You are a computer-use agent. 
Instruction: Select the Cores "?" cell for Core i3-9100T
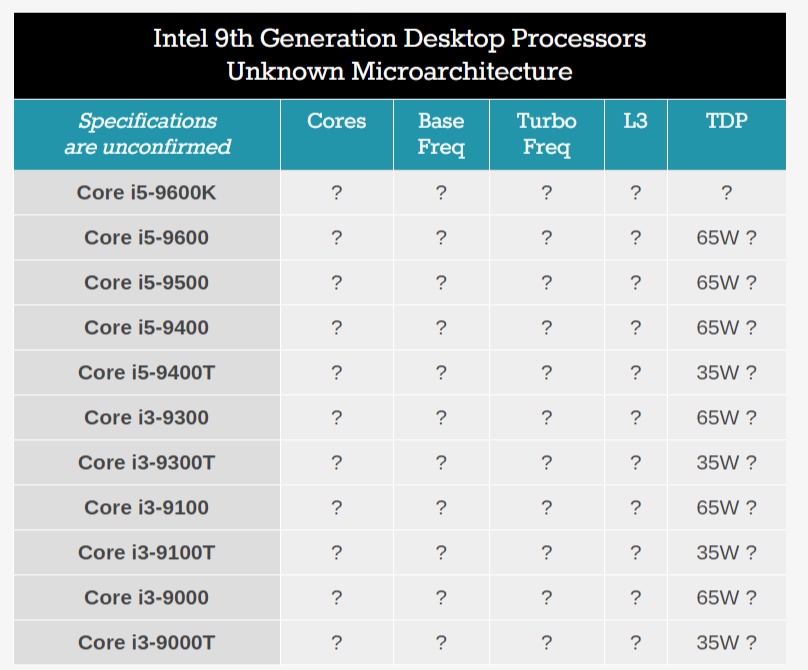click(336, 552)
